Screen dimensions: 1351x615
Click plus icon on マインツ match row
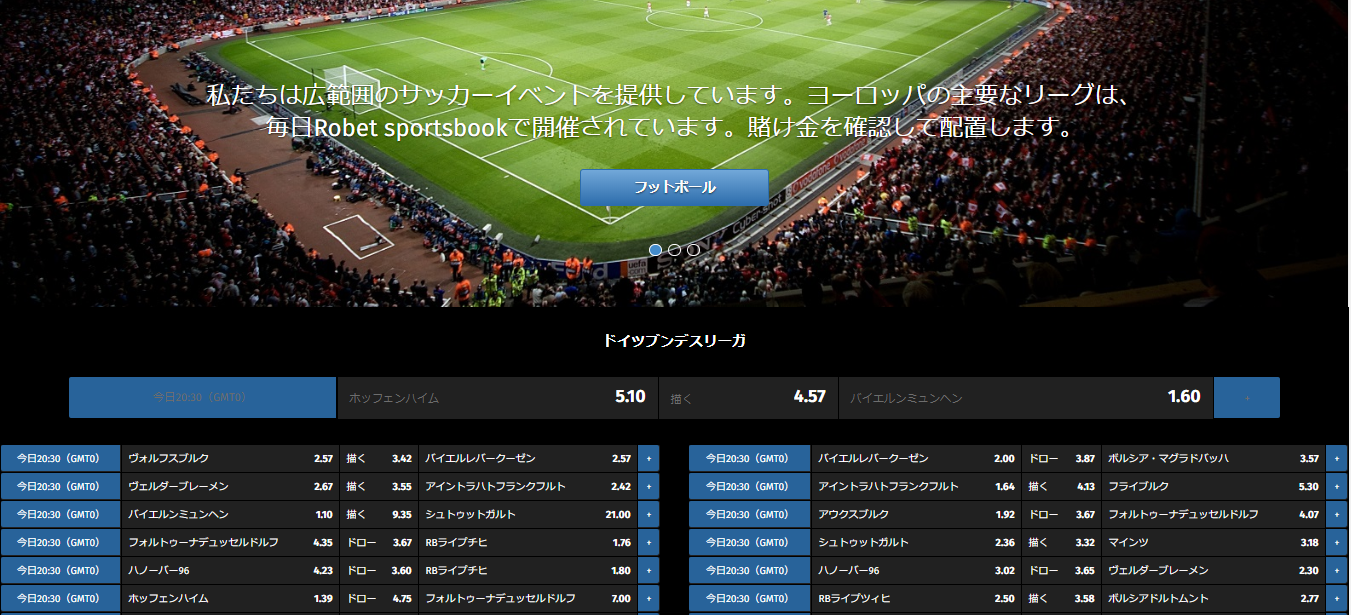(1337, 542)
